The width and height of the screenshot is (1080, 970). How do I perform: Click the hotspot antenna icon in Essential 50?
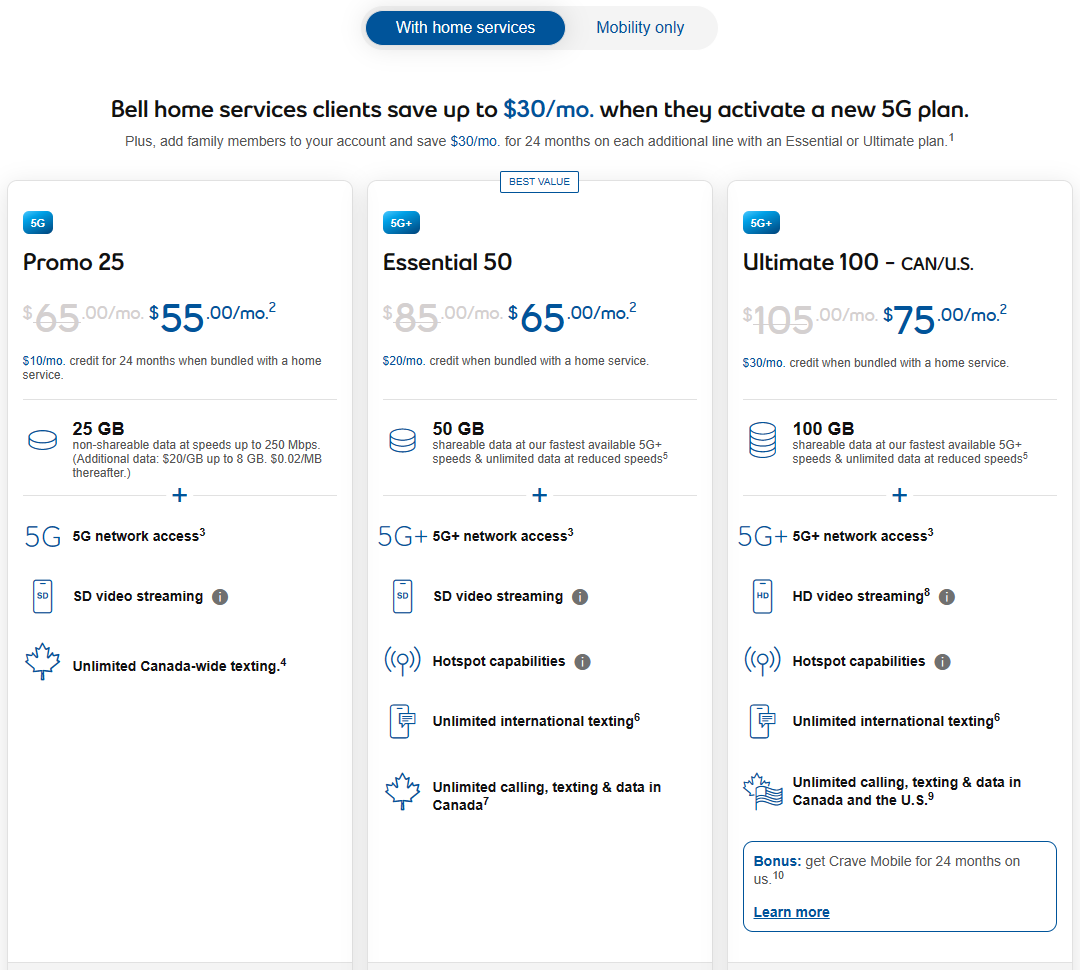[x=402, y=661]
